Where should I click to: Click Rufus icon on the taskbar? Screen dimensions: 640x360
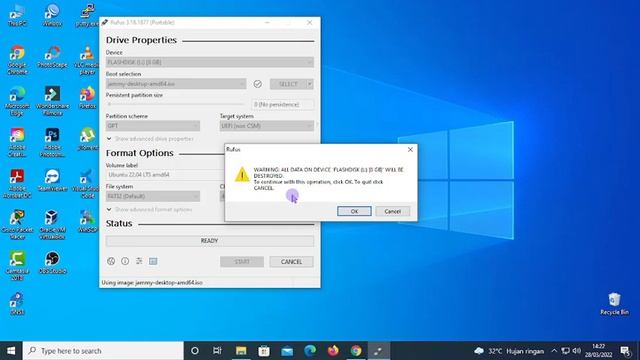tap(379, 351)
